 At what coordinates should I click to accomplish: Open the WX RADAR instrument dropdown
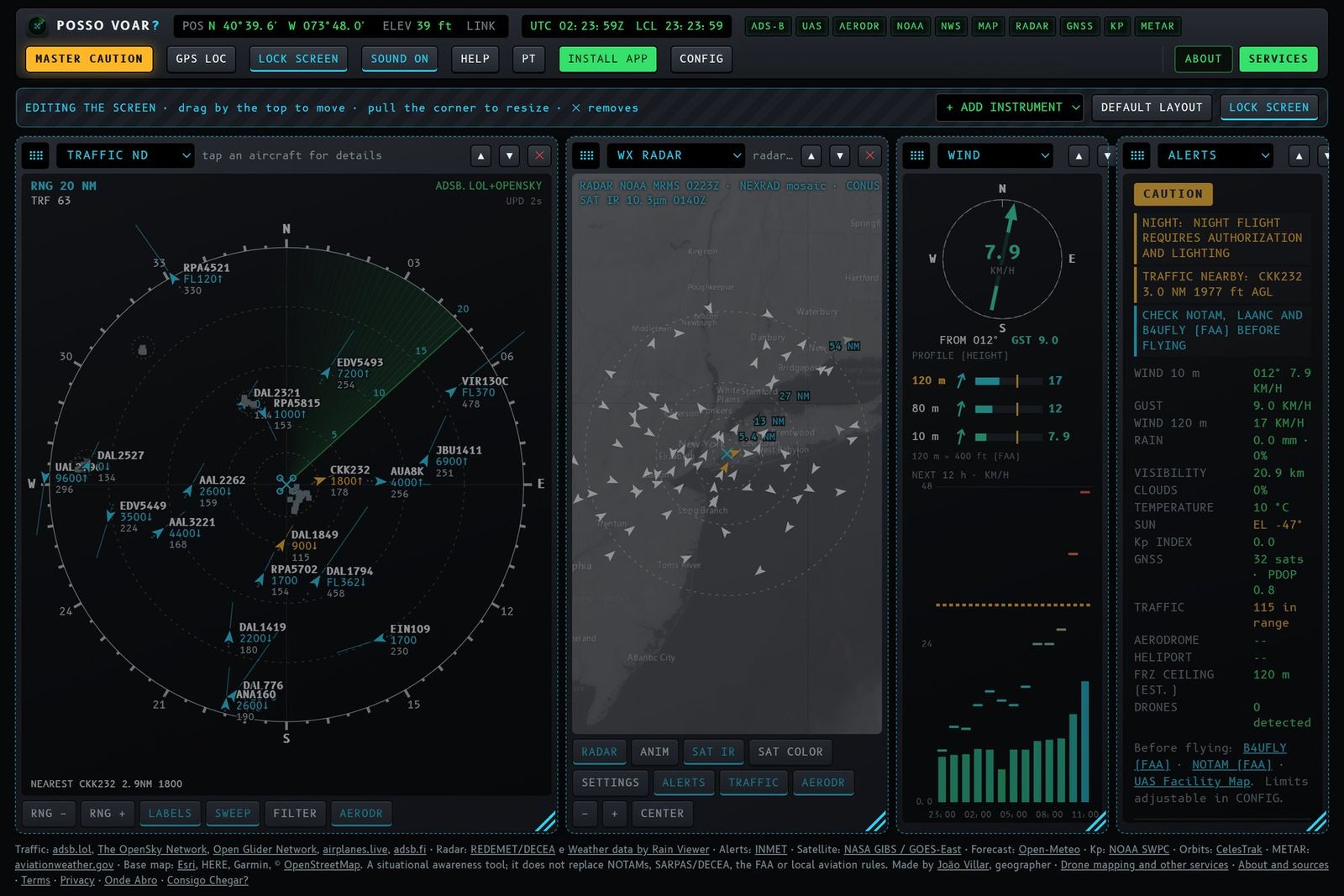tap(676, 155)
